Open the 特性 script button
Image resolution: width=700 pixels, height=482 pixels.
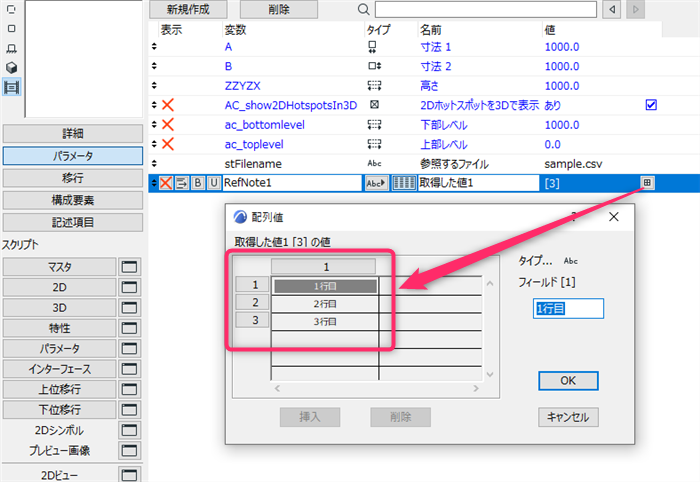pos(59,328)
